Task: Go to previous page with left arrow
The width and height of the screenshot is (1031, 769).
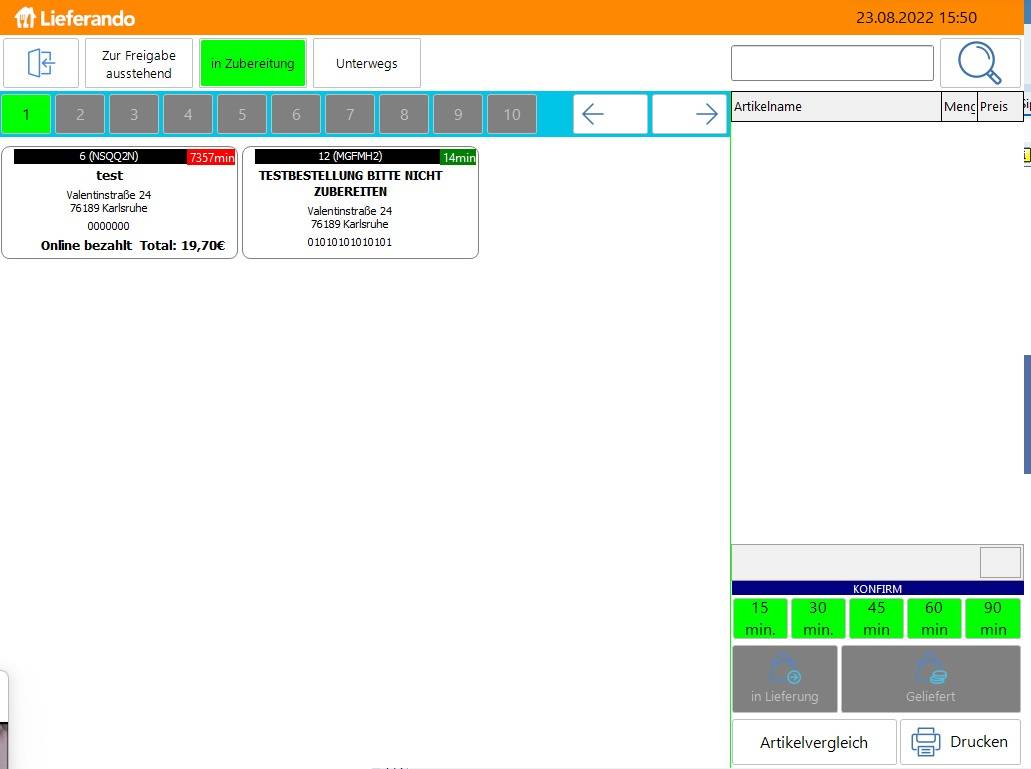Action: [610, 114]
